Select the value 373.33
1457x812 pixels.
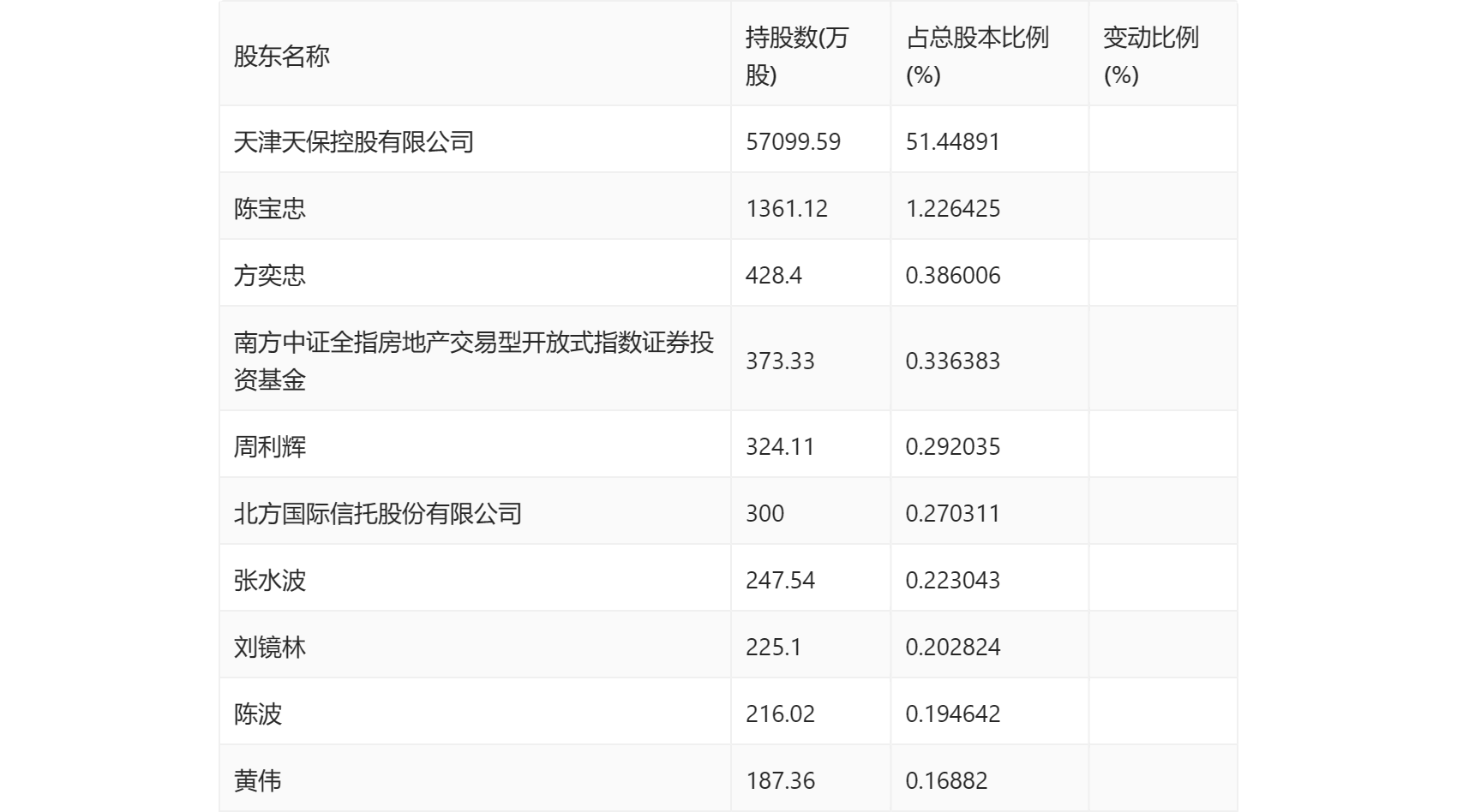(x=780, y=361)
